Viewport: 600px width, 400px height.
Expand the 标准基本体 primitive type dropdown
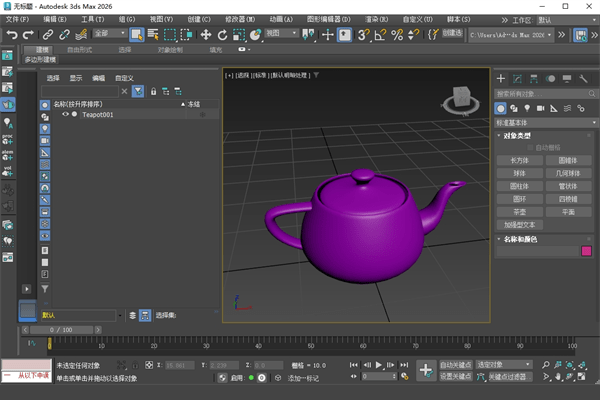(546, 121)
